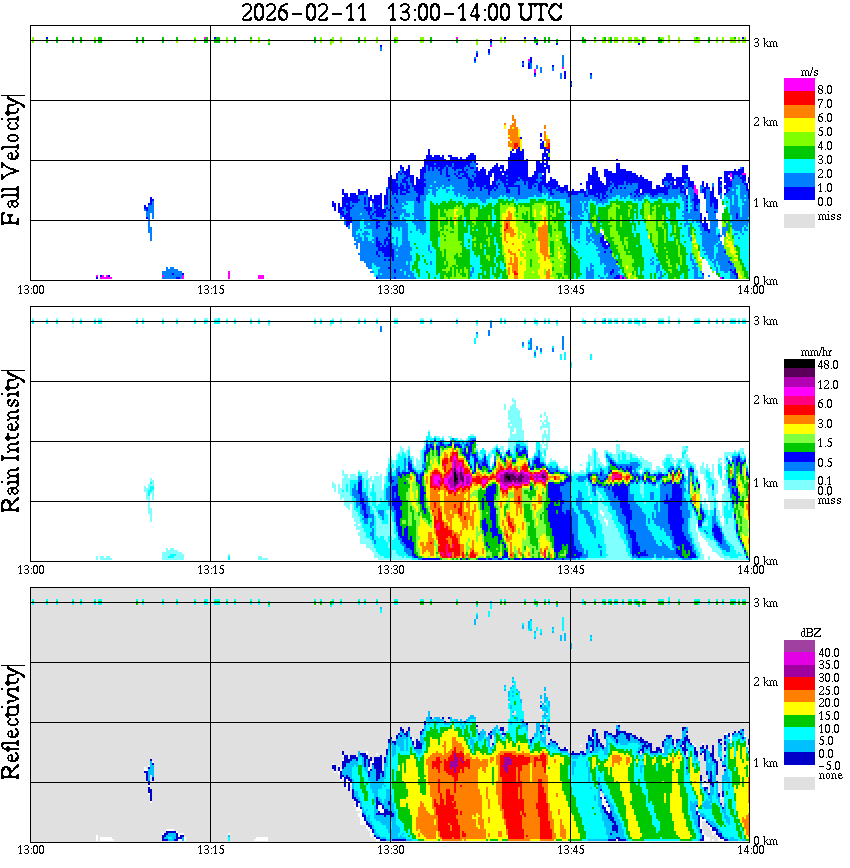Screen dimensions: 850x868
Task: Select the 'Fall Velocity' axis label
Action: coord(11,160)
